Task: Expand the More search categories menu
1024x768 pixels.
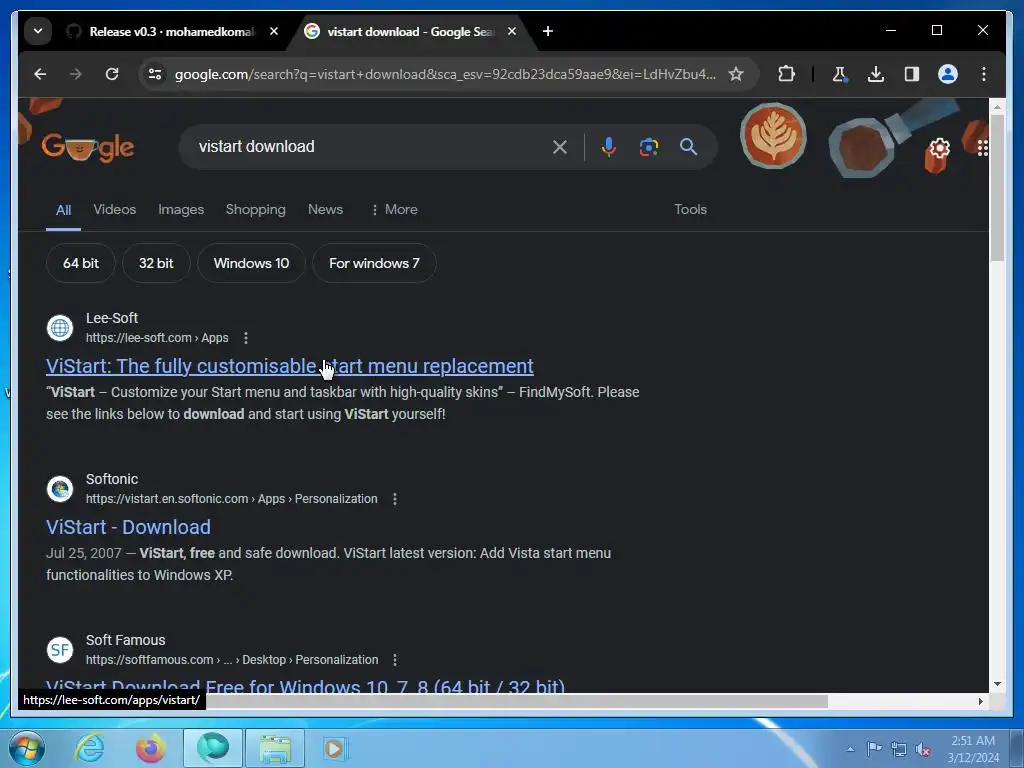Action: (x=394, y=210)
